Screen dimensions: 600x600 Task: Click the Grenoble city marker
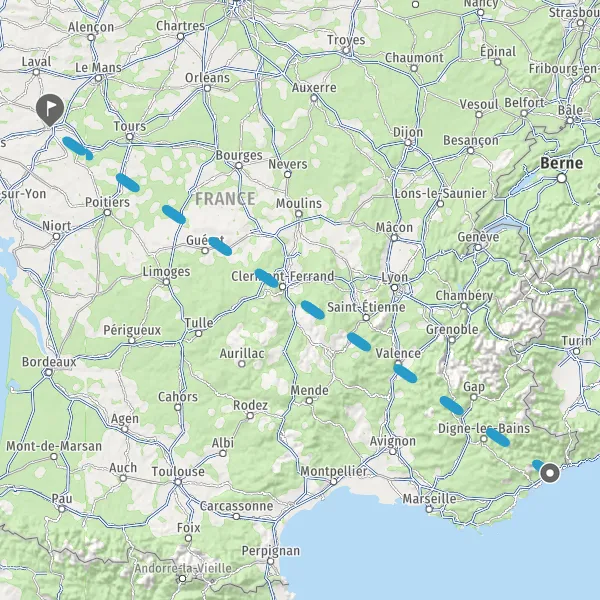coord(452,339)
